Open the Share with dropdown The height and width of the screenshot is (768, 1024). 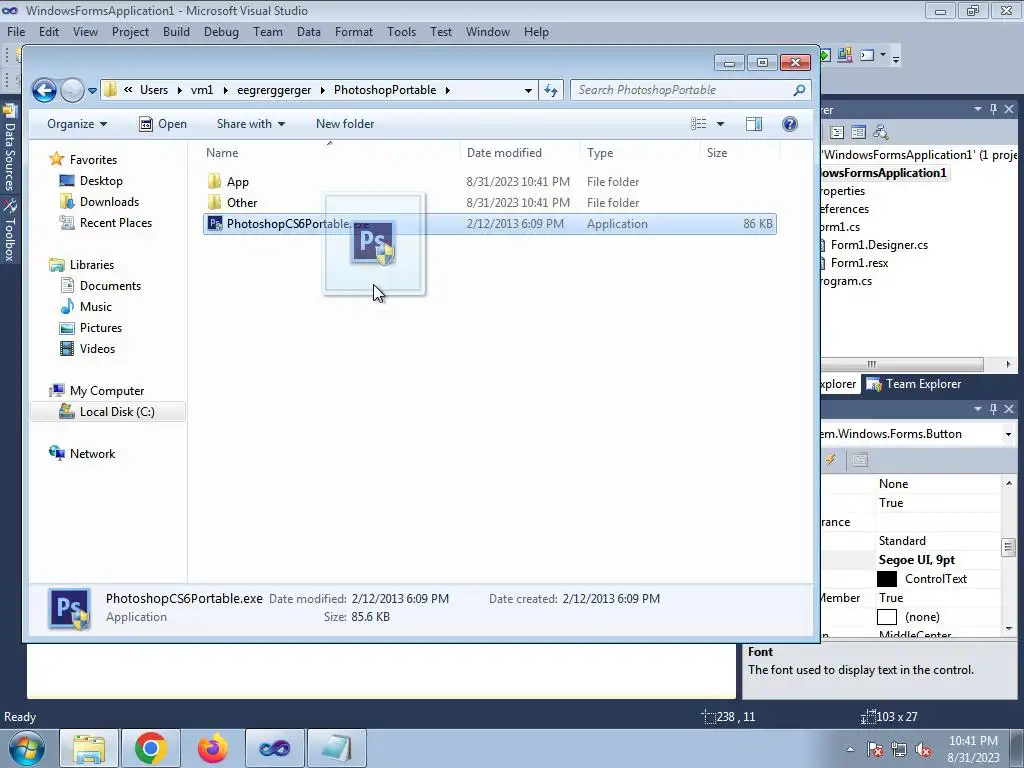[x=251, y=124]
